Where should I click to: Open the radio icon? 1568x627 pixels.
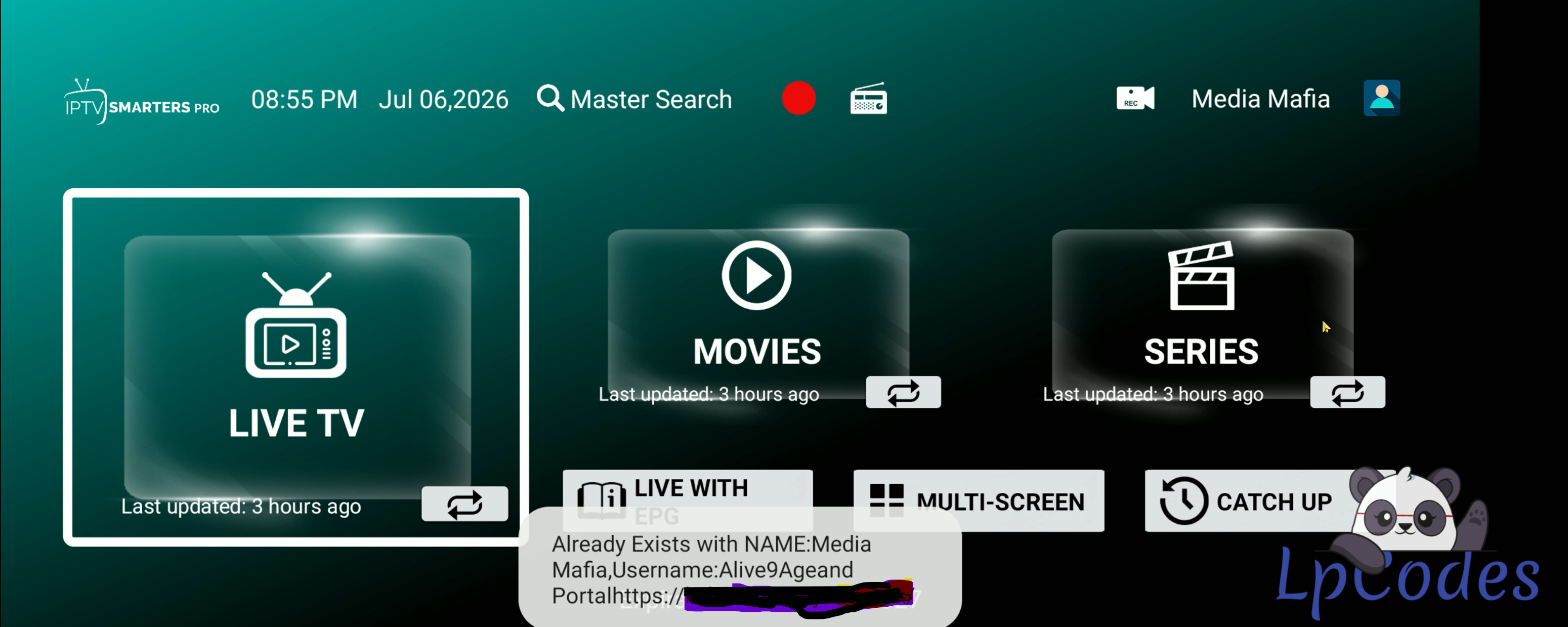(x=869, y=98)
